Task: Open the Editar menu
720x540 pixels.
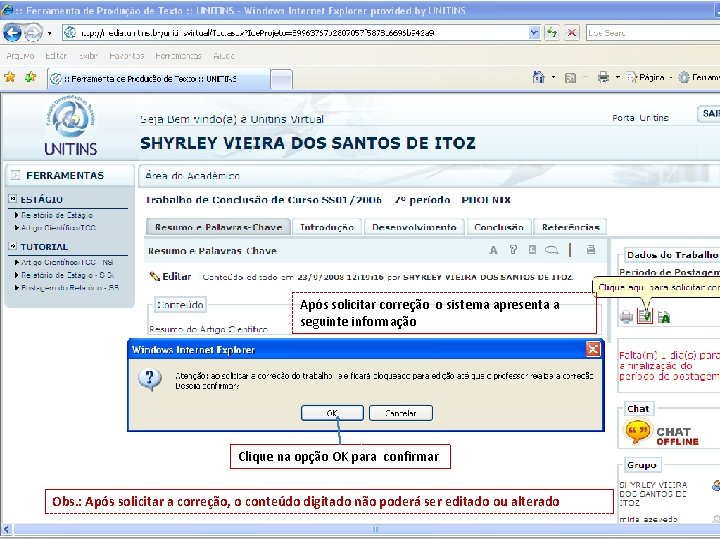Action: click(56, 56)
